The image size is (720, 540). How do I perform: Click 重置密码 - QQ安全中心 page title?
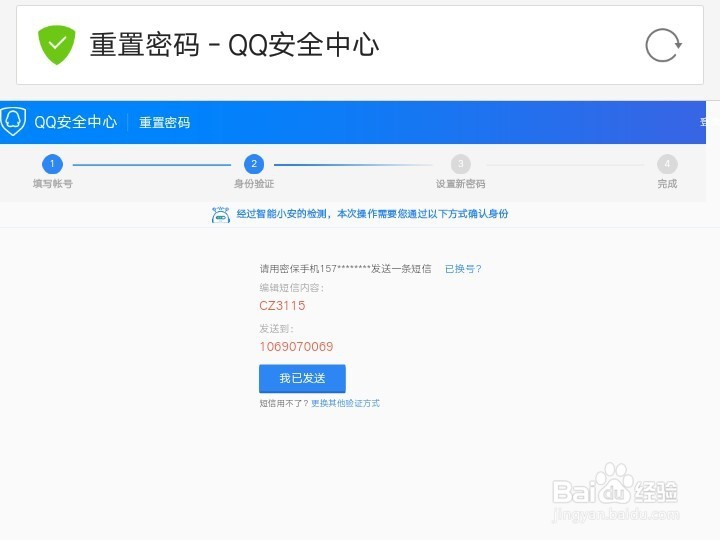234,45
